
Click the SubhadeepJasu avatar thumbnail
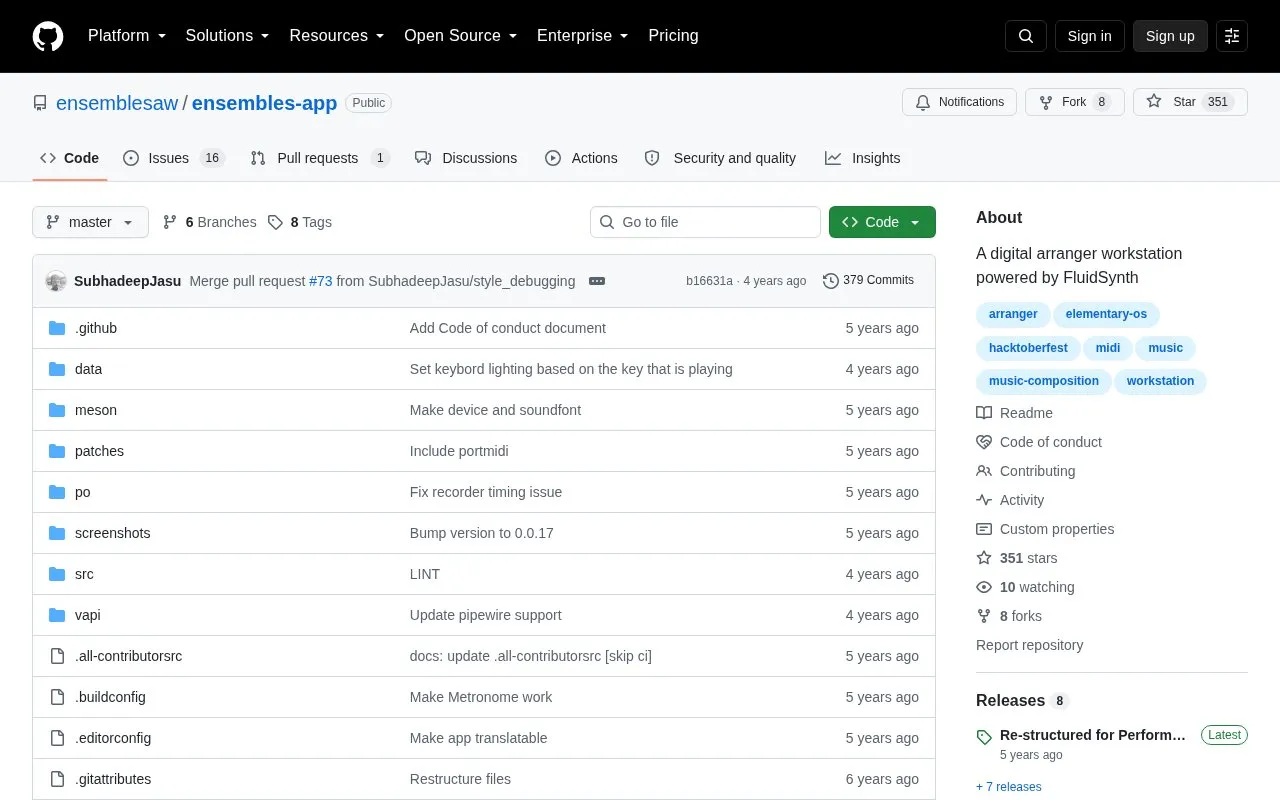pyautogui.click(x=56, y=281)
